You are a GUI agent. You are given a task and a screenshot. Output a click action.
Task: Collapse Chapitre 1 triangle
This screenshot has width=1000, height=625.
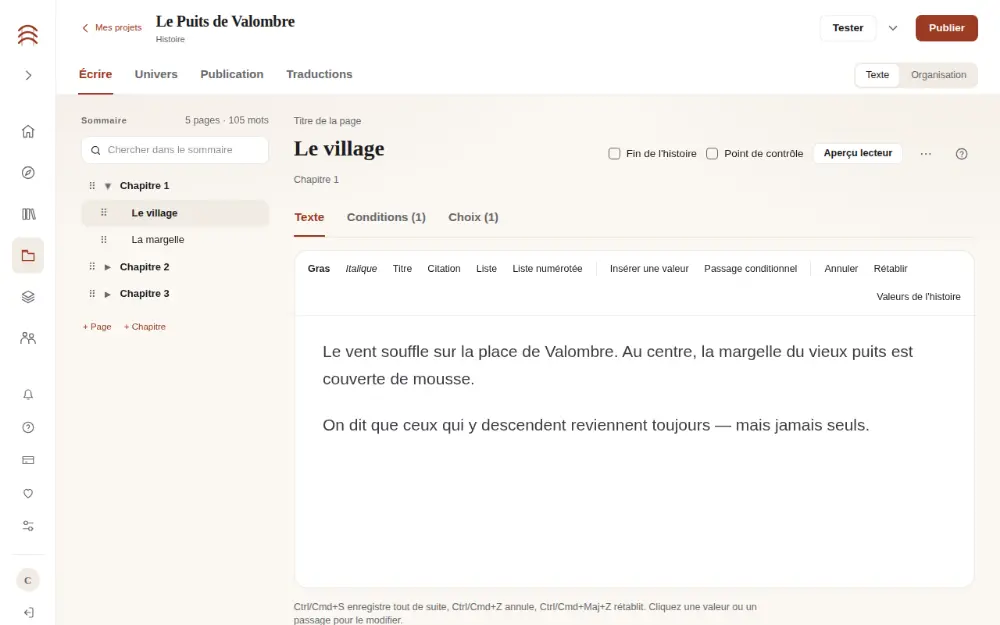click(108, 186)
